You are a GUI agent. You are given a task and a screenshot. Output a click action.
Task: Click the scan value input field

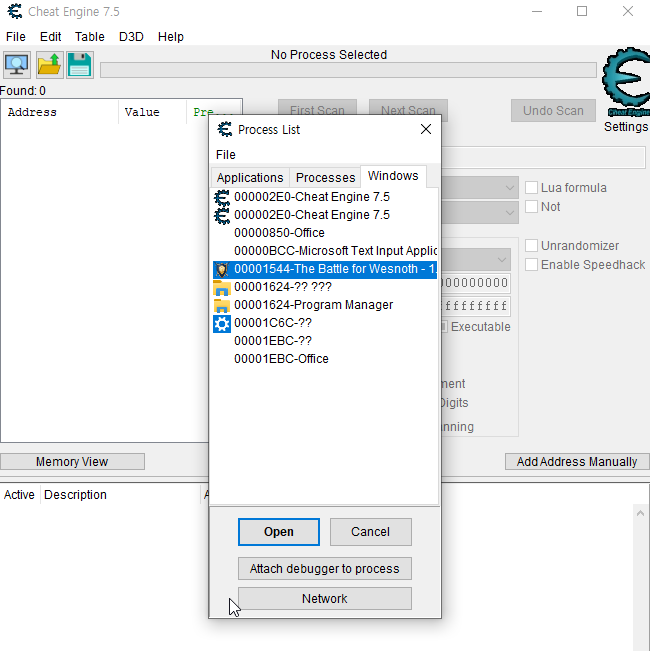pos(543,157)
